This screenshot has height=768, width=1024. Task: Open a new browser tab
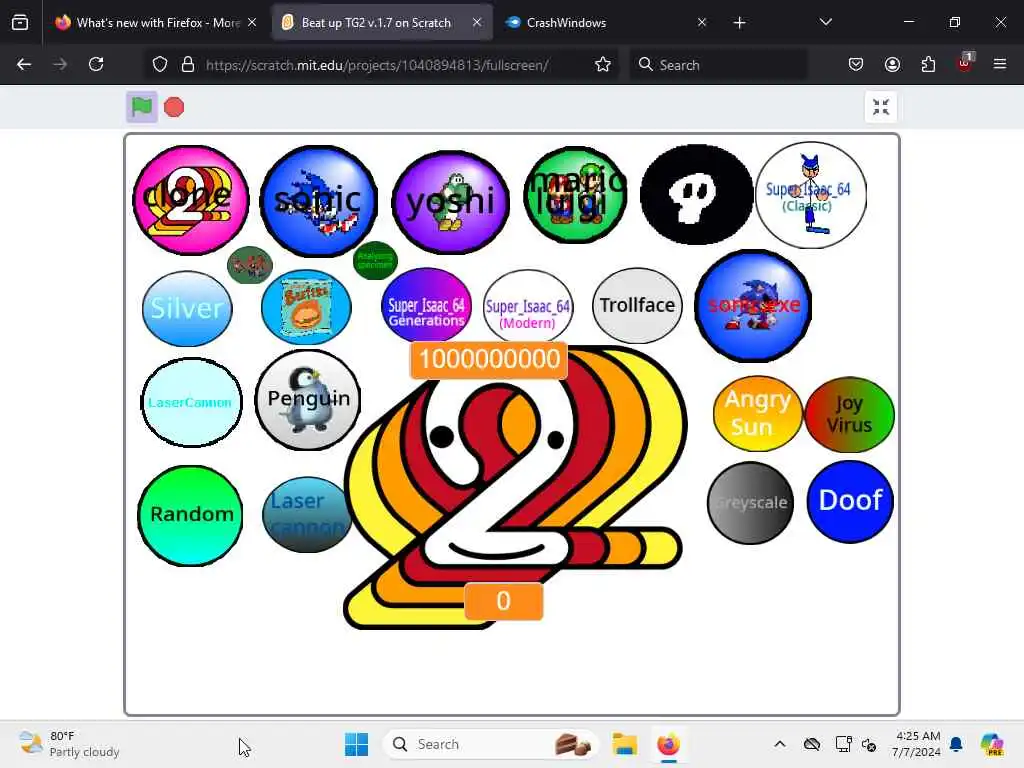pos(739,23)
